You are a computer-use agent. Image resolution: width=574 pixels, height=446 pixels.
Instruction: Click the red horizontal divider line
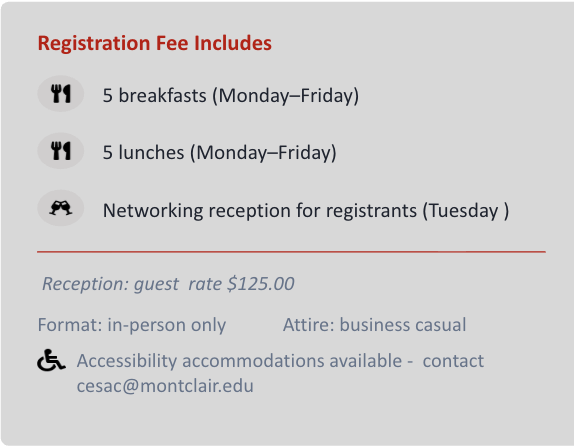tap(291, 252)
